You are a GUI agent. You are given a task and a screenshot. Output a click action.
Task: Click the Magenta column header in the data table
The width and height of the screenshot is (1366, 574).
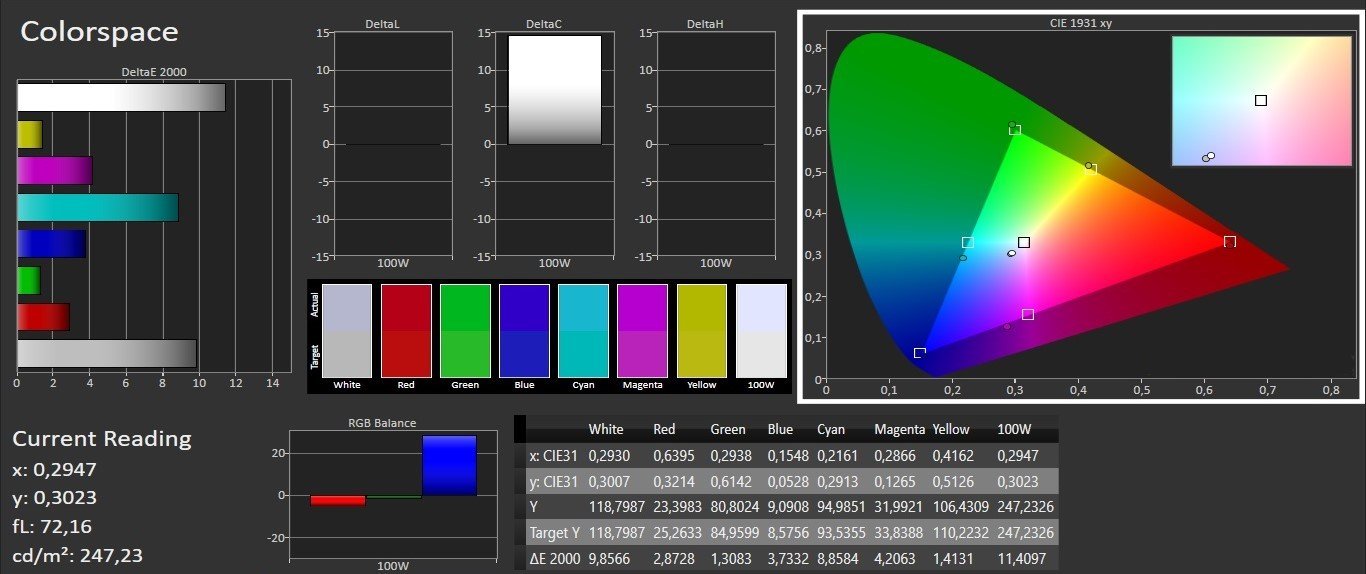(x=899, y=429)
